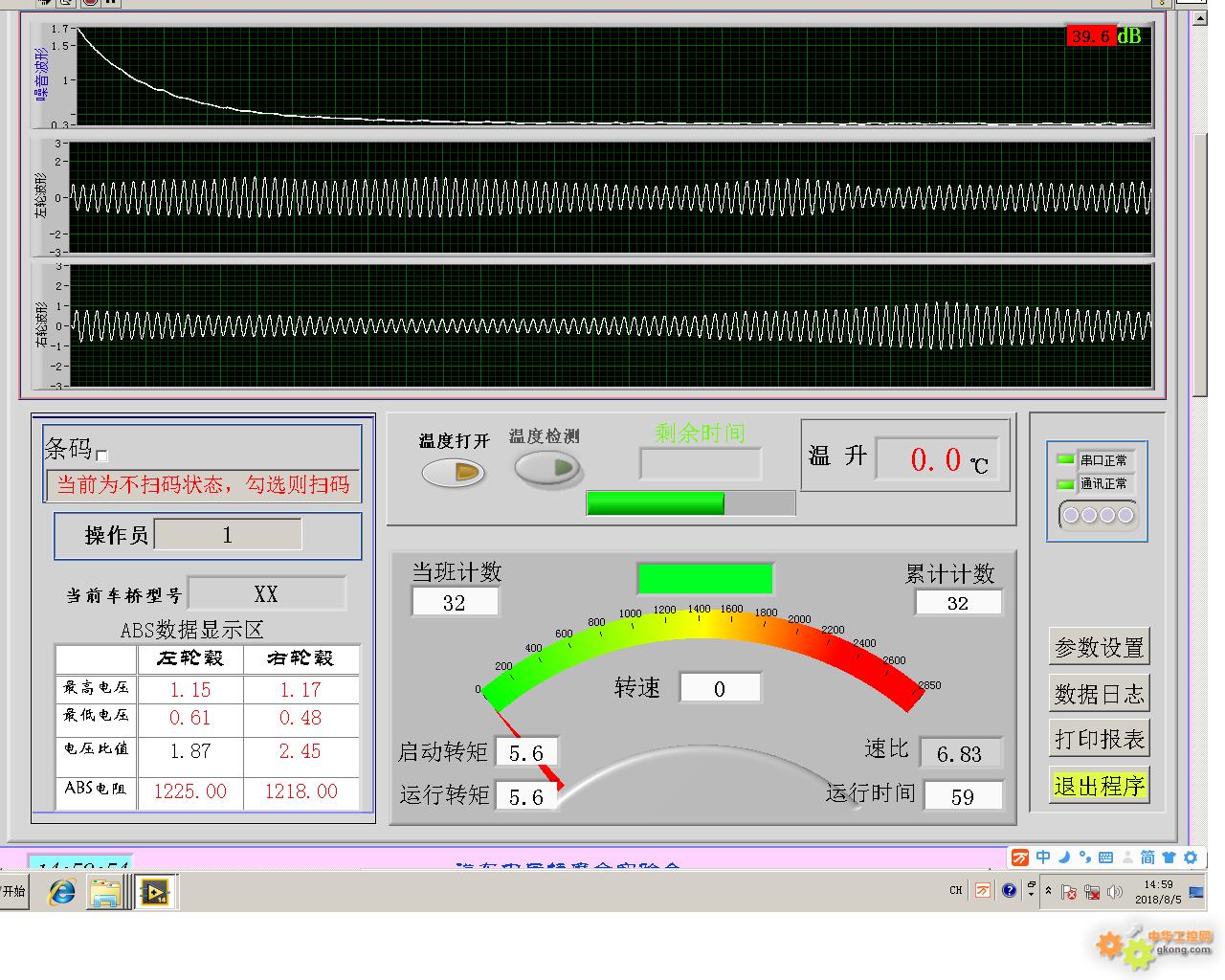Select the 左轮毂 最高电压 cell 1.15
The width and height of the screenshot is (1225, 980).
click(190, 689)
